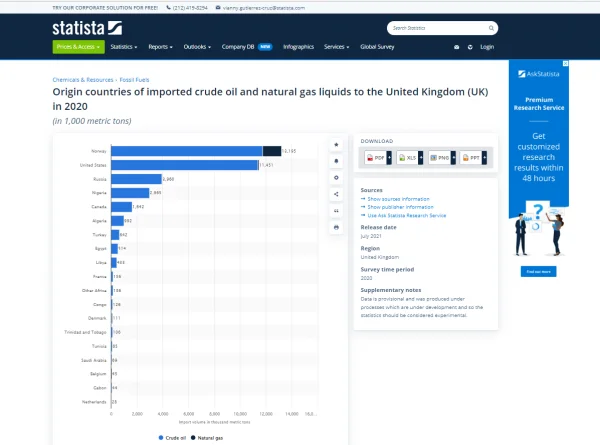Click plus next to PNG download
Screen dimensions: 600x445
tap(453, 158)
